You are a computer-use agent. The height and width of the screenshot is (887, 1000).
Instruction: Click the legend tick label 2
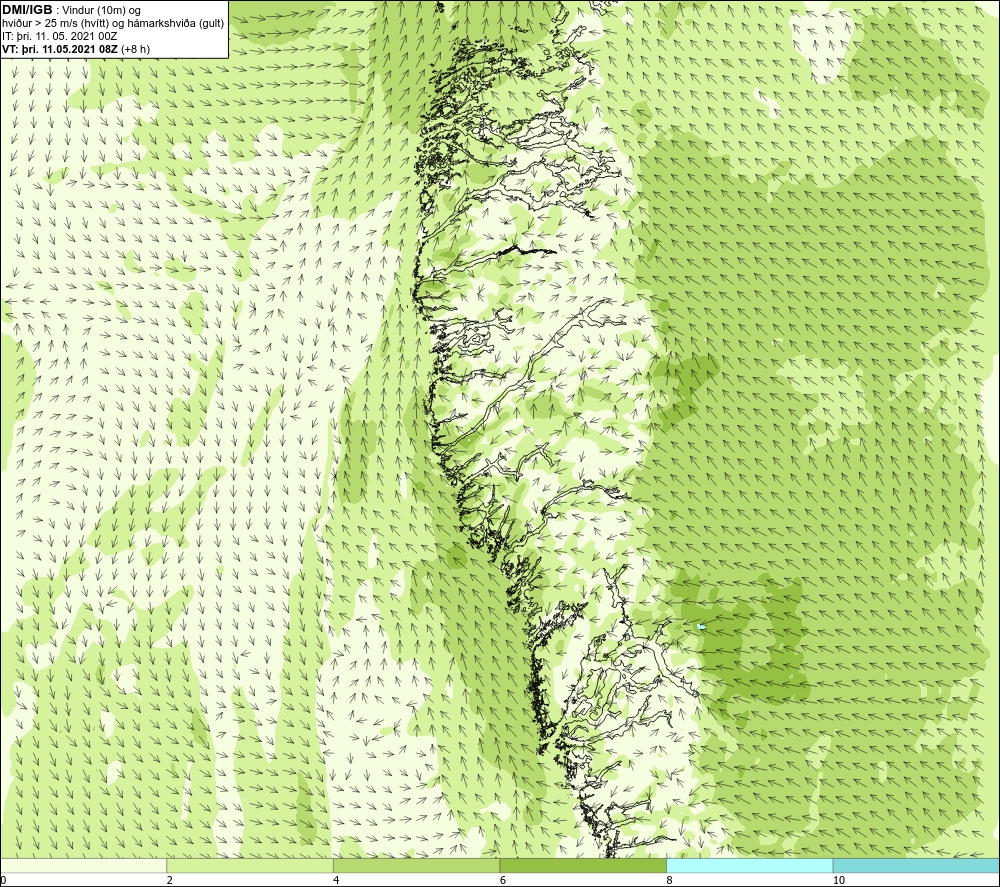(x=170, y=880)
